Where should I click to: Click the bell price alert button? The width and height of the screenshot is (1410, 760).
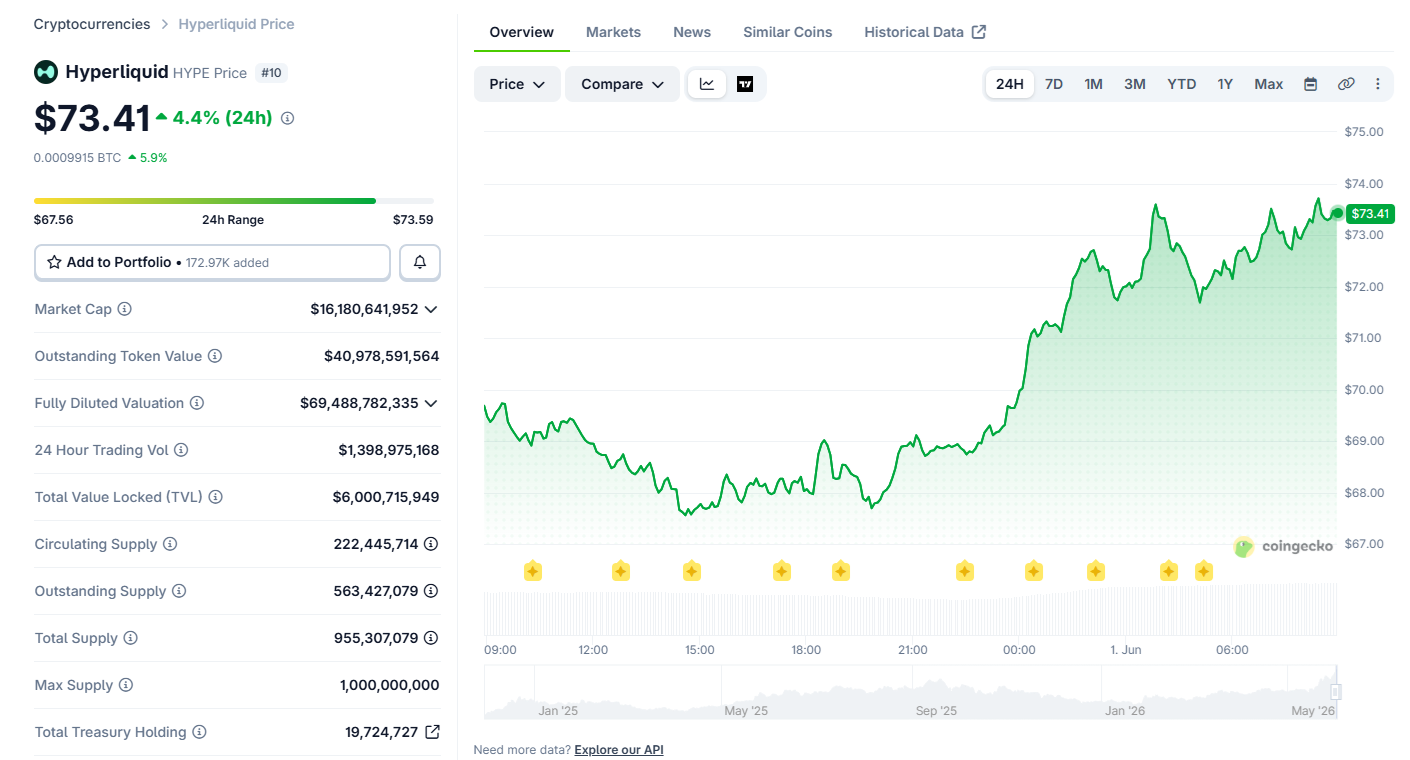click(x=420, y=262)
